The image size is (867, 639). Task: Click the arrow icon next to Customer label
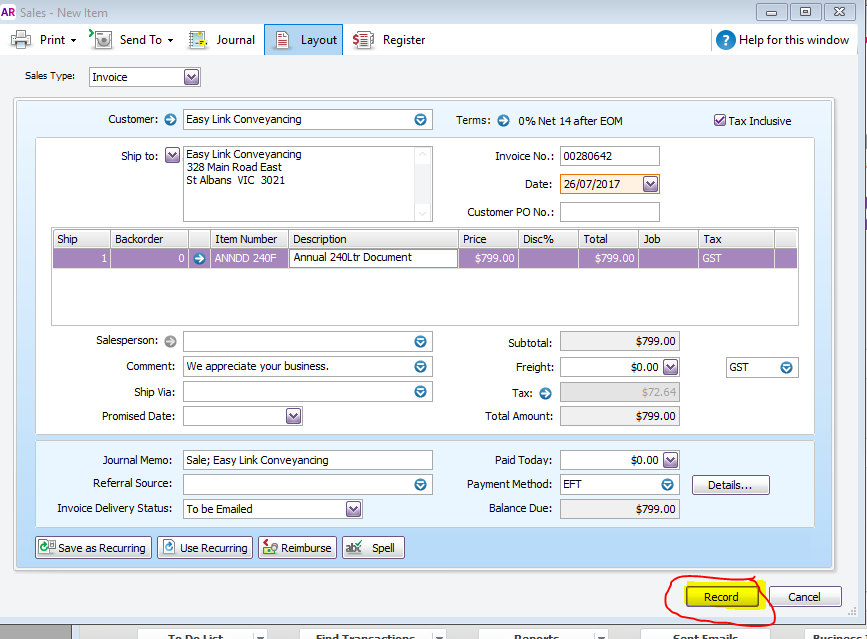[x=170, y=119]
